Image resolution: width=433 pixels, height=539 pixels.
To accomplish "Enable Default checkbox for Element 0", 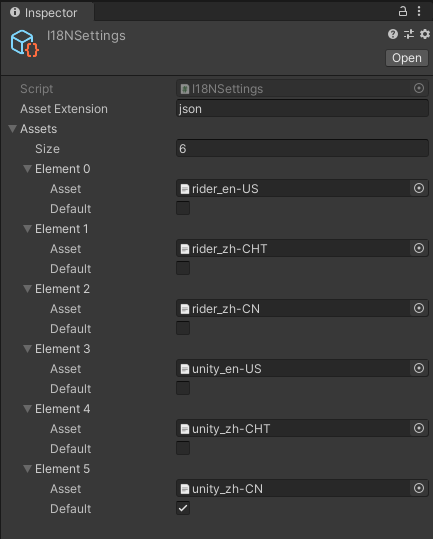I will pyautogui.click(x=183, y=208).
